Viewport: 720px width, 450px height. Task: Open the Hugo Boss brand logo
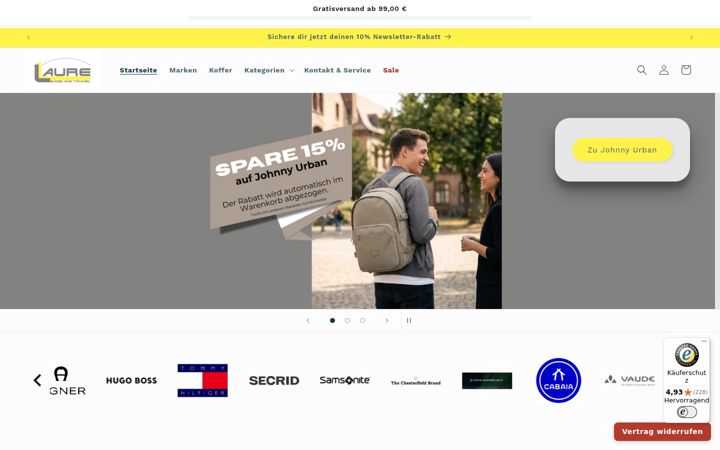click(131, 381)
